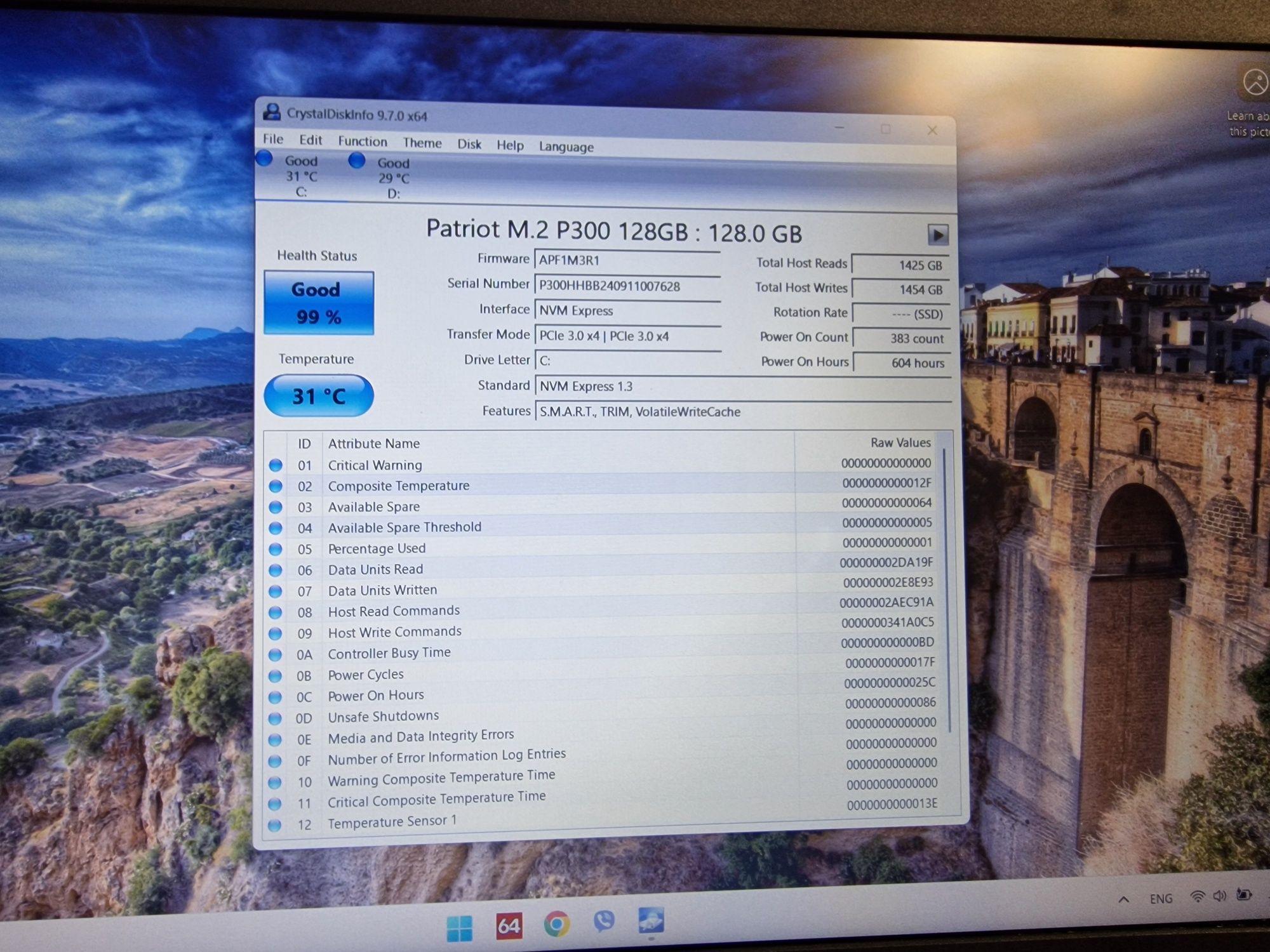Show hidden tray icons chevron
Image resolution: width=1270 pixels, height=952 pixels.
pyautogui.click(x=1123, y=899)
